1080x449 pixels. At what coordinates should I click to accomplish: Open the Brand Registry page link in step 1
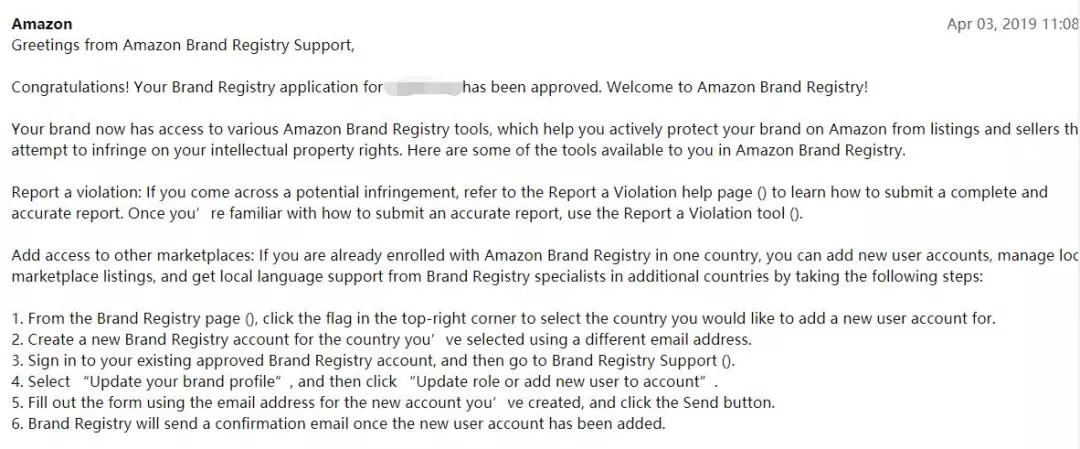coord(250,319)
